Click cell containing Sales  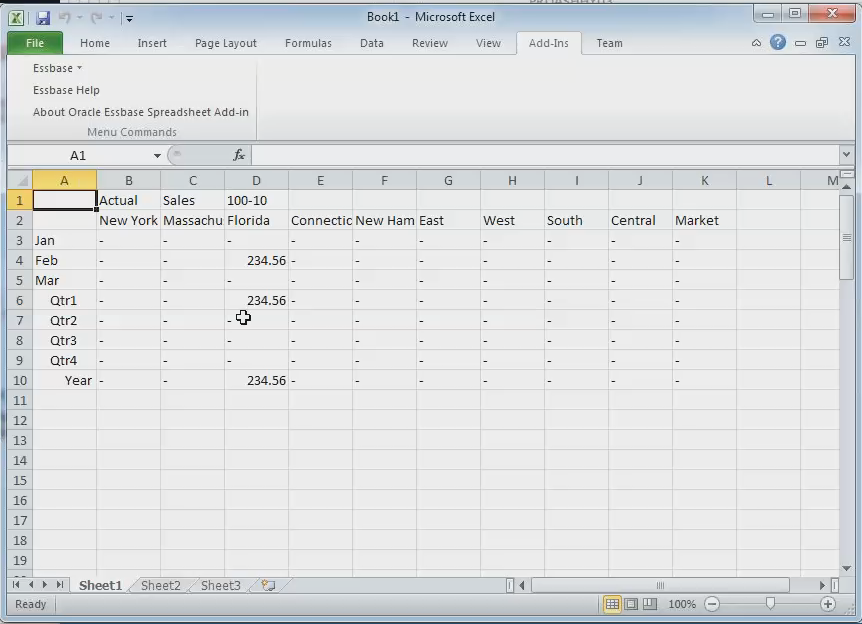click(192, 201)
